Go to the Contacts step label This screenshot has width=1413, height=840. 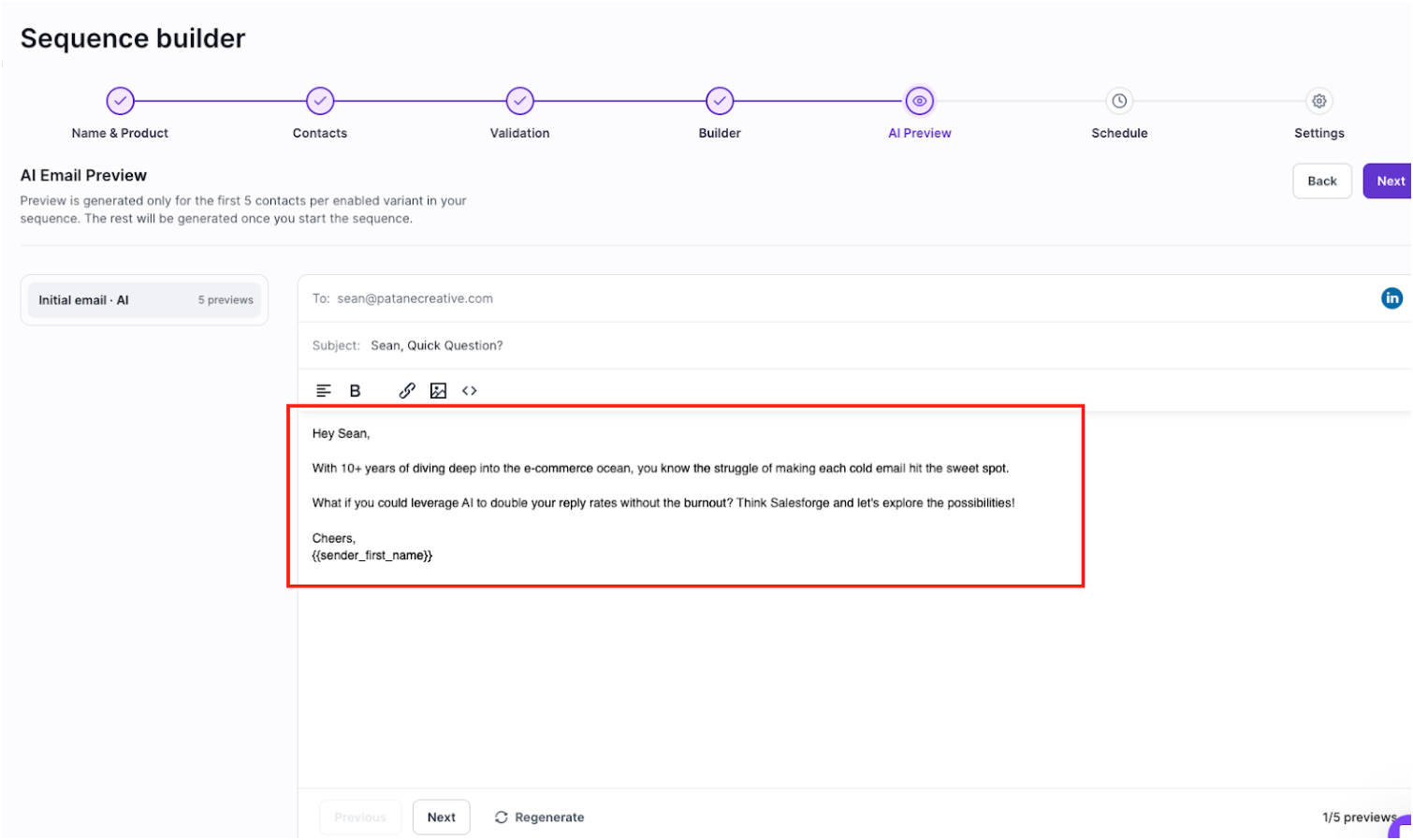(x=320, y=133)
